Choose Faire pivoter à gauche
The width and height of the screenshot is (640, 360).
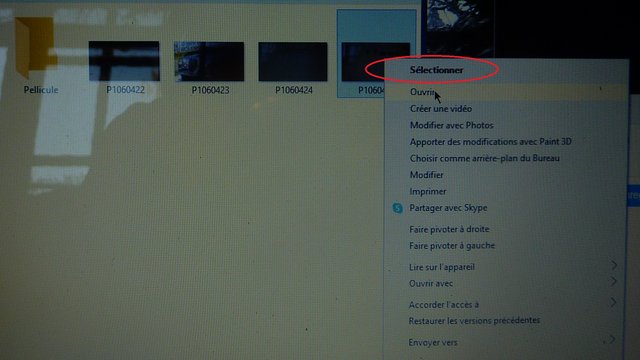click(452, 246)
